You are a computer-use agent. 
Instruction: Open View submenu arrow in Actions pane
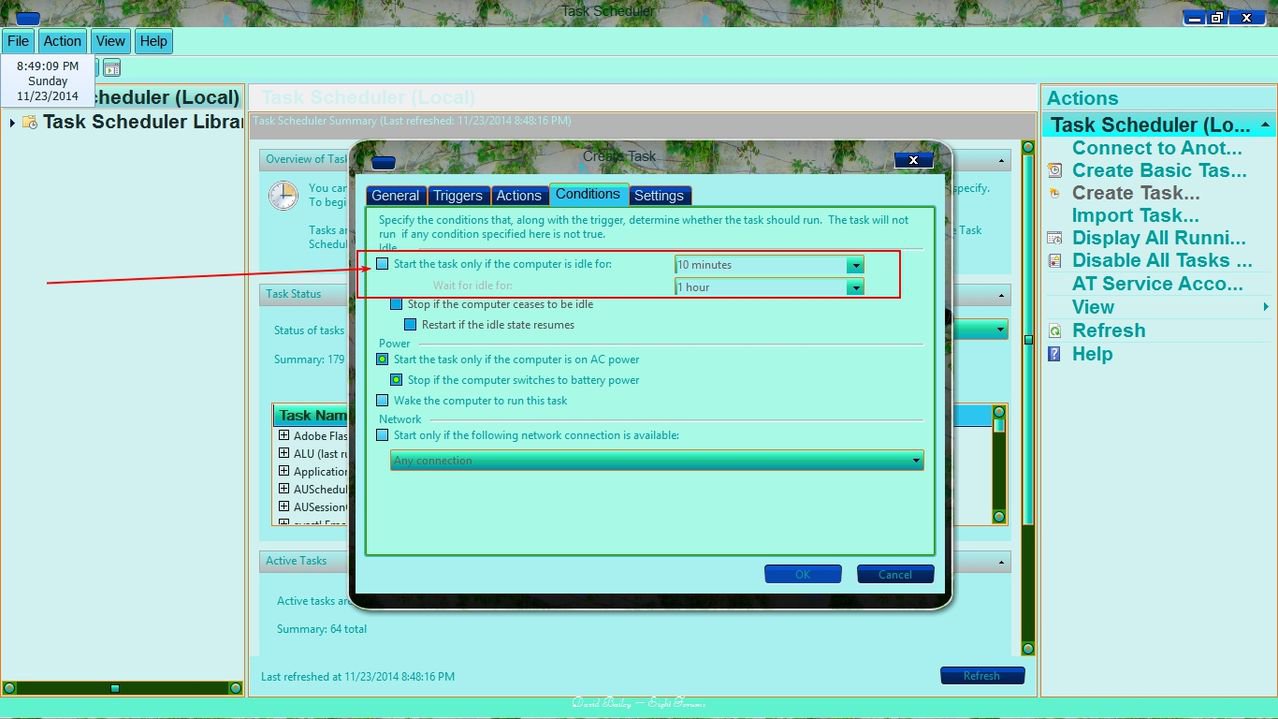(x=1266, y=307)
